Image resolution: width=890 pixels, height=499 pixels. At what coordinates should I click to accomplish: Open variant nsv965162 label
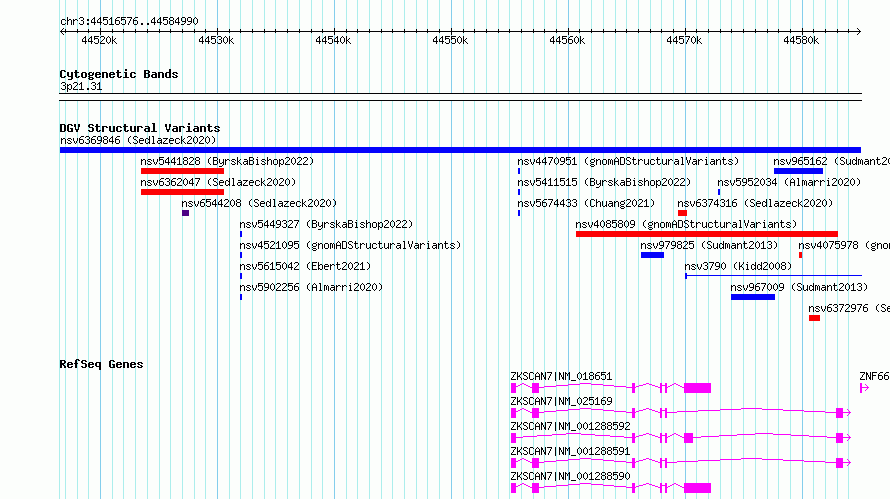pyautogui.click(x=831, y=161)
